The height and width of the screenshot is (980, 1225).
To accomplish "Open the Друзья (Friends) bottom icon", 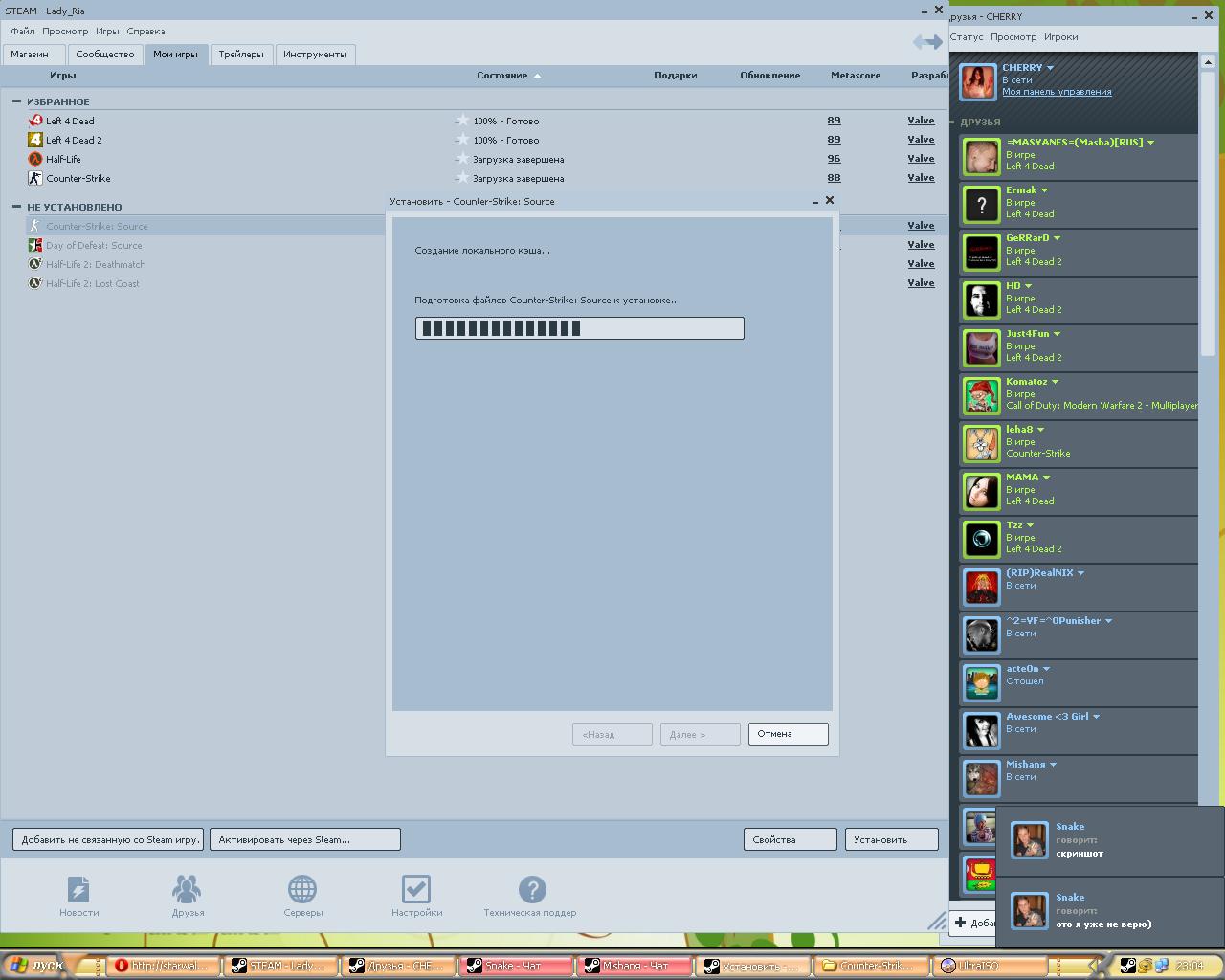I will point(187,889).
